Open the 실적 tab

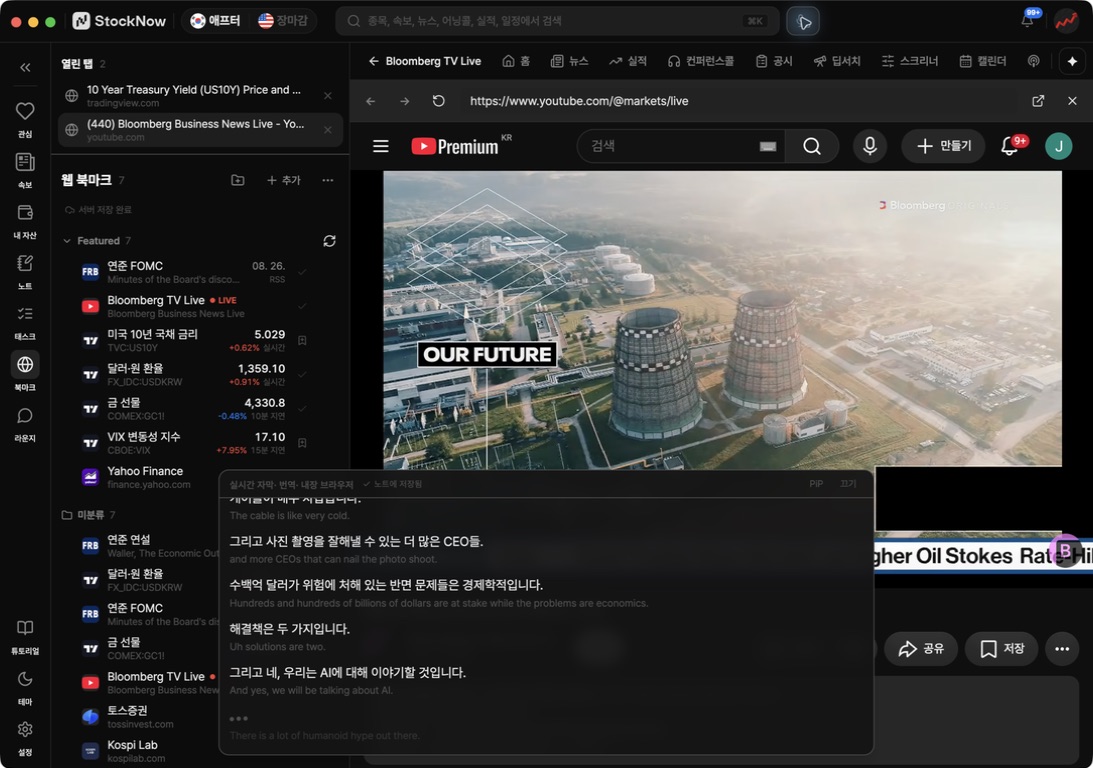(628, 61)
